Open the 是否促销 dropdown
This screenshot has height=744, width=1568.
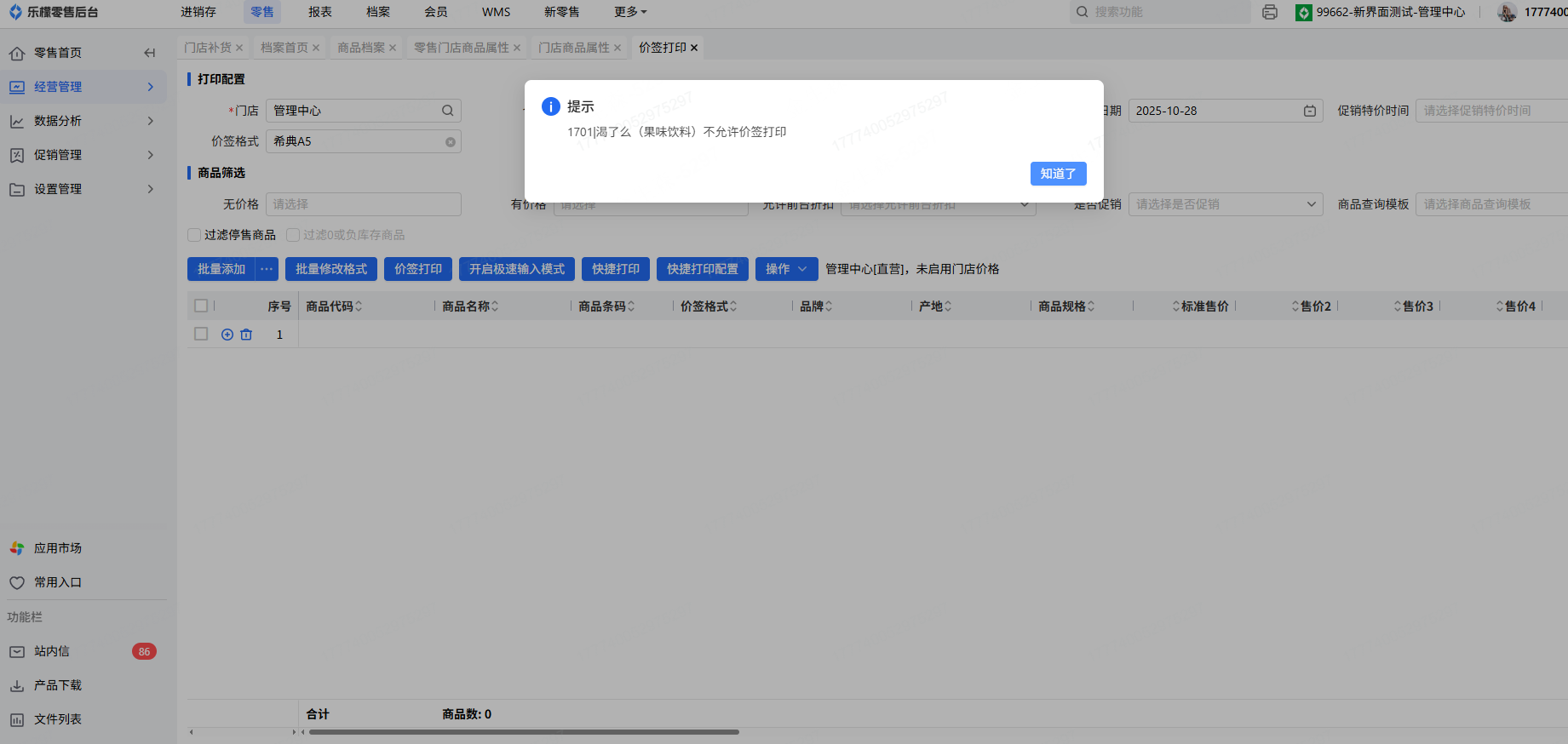1226,204
